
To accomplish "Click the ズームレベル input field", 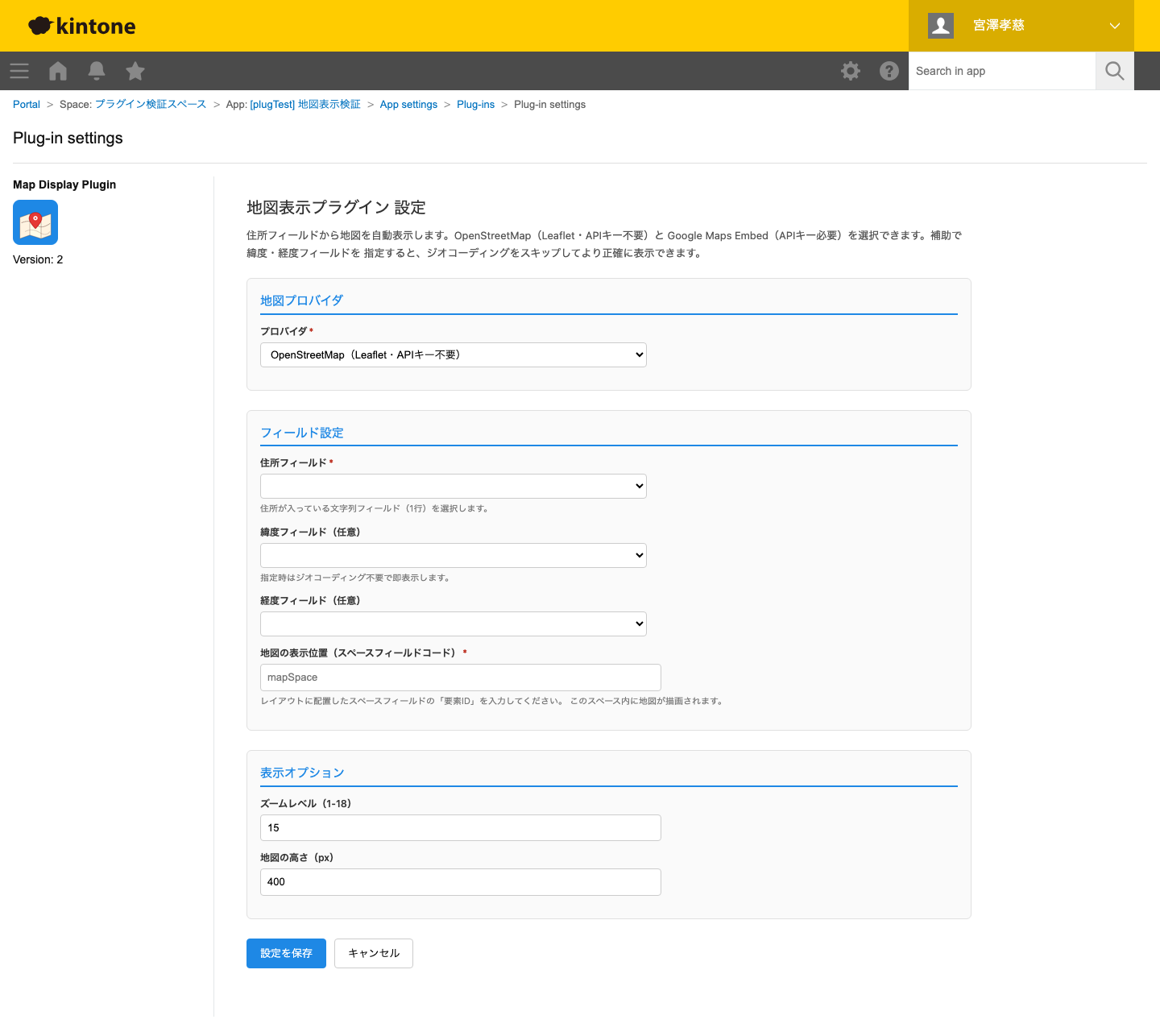I will pyautogui.click(x=460, y=828).
